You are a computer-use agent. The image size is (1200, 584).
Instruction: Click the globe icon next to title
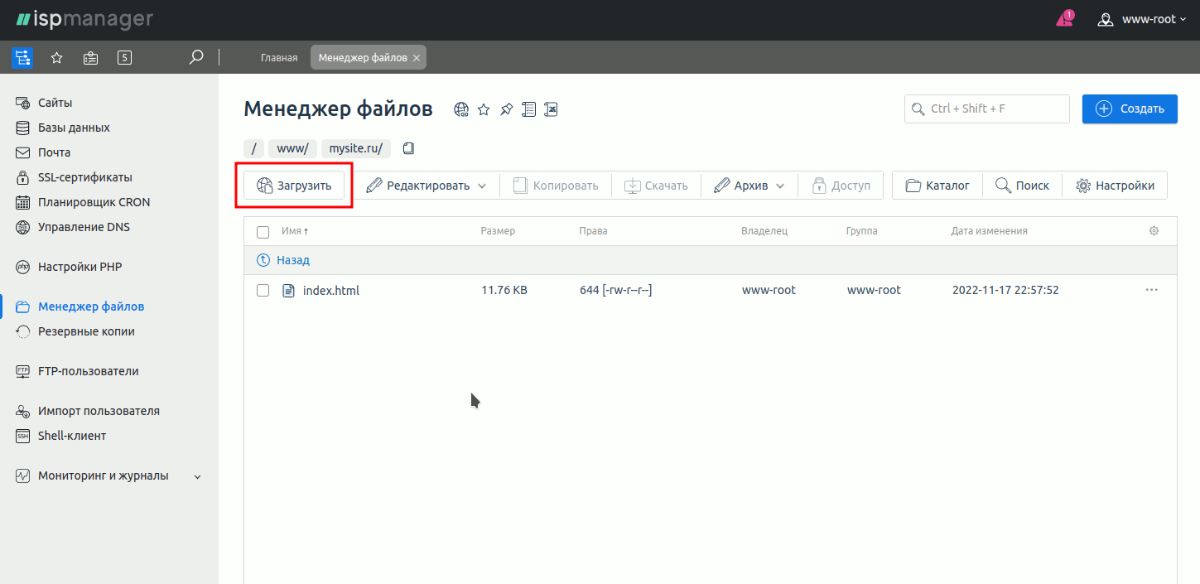[x=461, y=109]
